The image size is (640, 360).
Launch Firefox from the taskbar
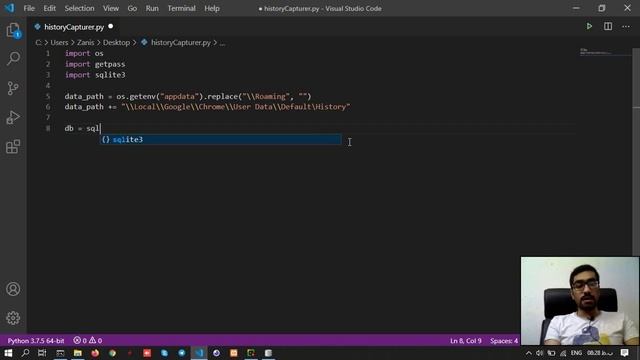[95, 353]
